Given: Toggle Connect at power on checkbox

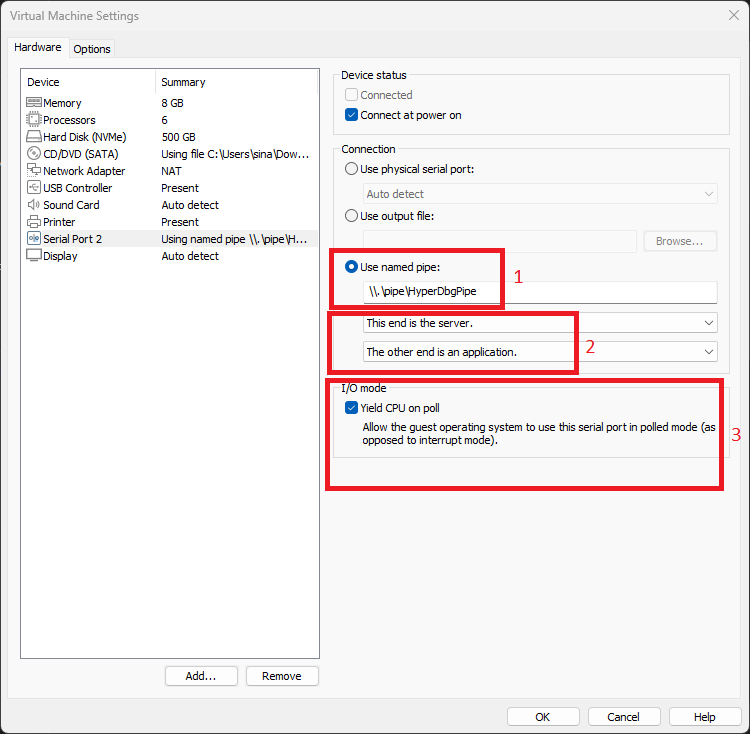Looking at the screenshot, I should pos(351,115).
